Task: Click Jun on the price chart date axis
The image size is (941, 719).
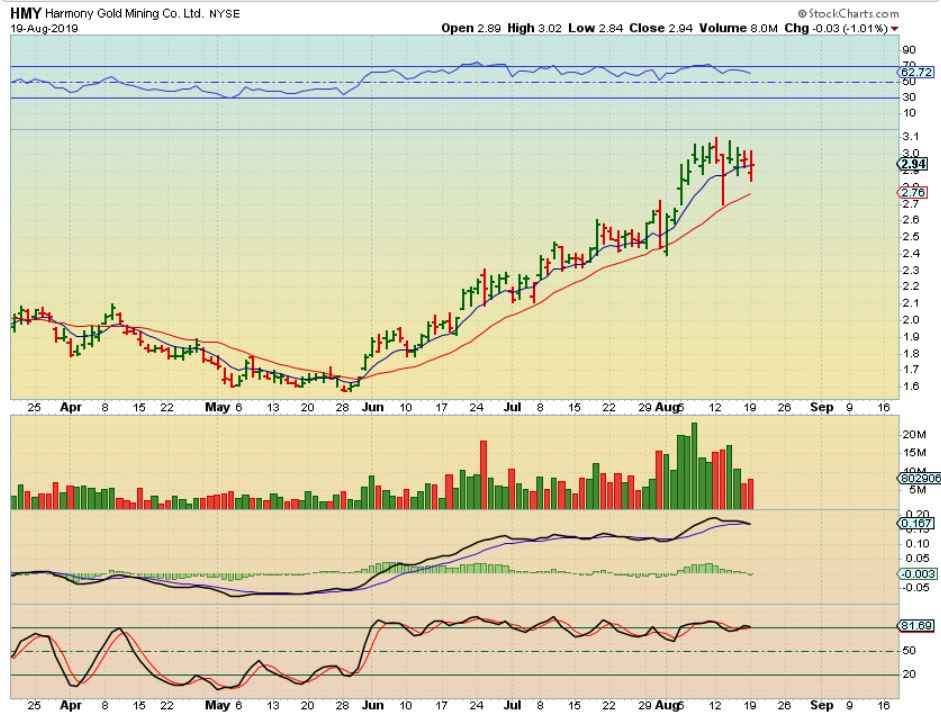Action: [x=372, y=407]
